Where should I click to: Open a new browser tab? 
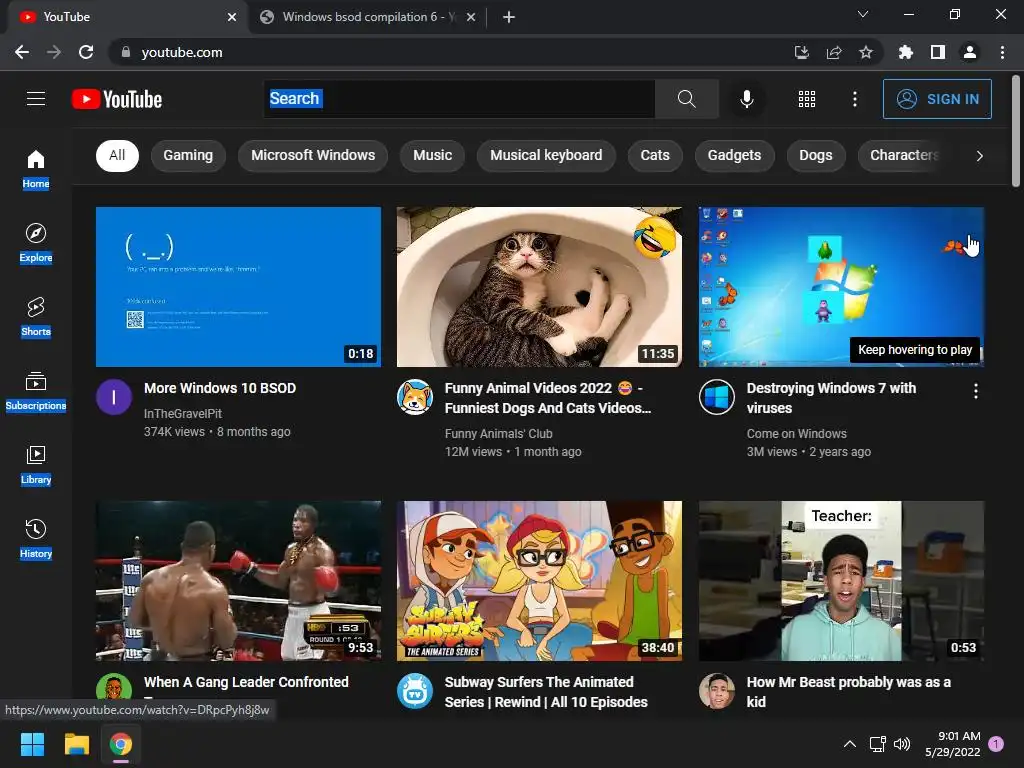coord(509,18)
